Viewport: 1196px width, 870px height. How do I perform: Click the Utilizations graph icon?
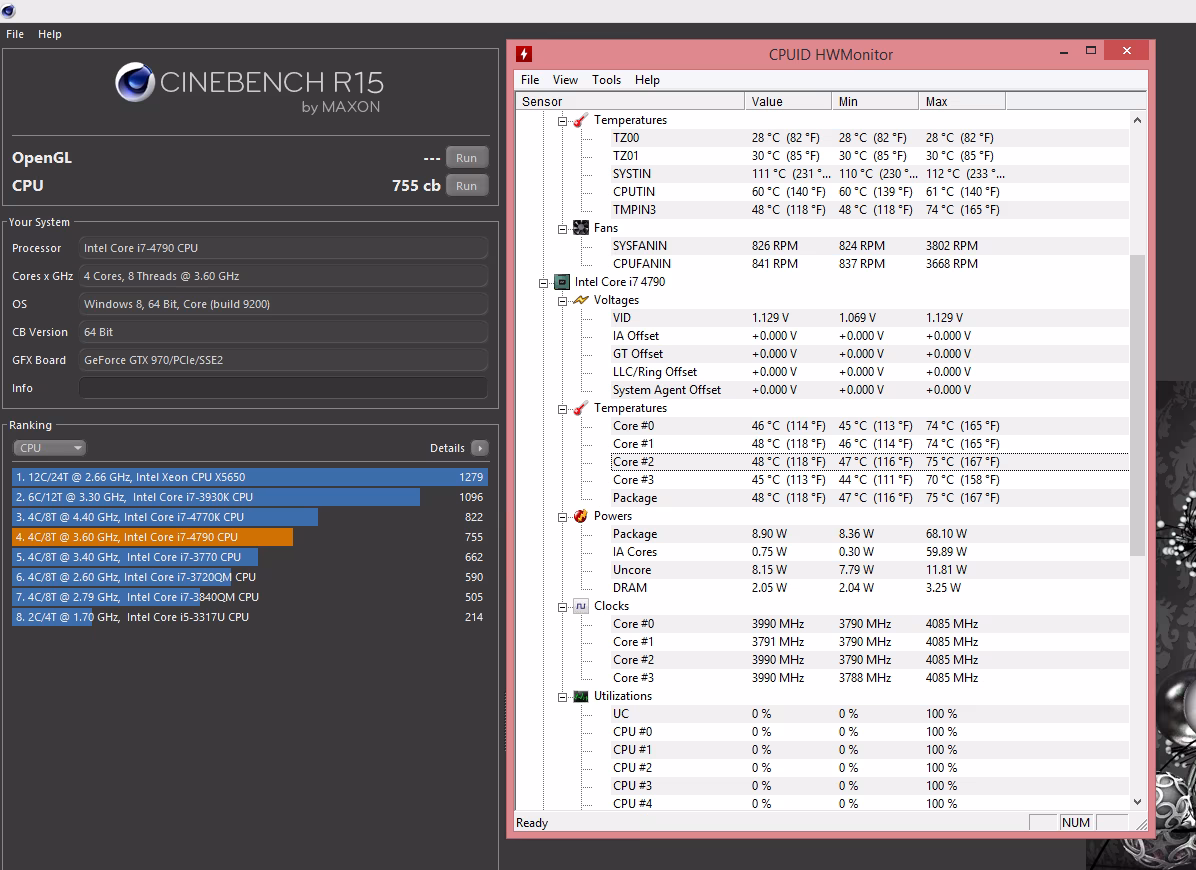[x=581, y=696]
